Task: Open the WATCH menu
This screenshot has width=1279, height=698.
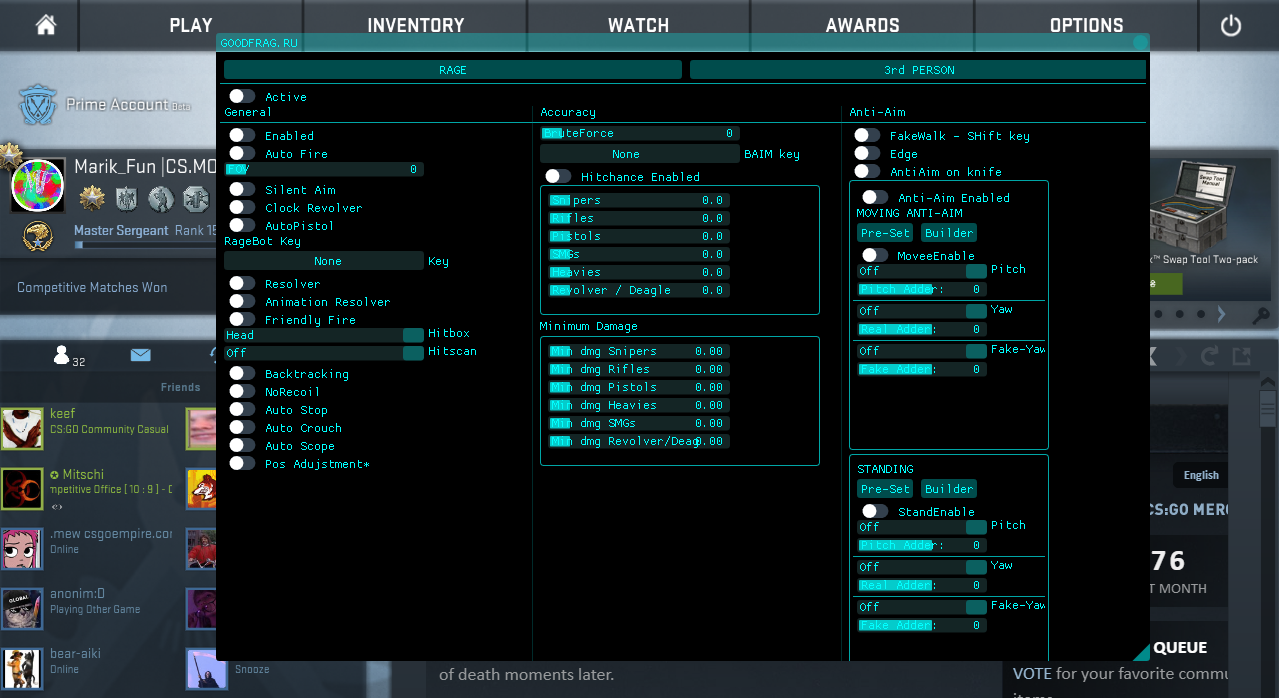Action: [x=638, y=26]
